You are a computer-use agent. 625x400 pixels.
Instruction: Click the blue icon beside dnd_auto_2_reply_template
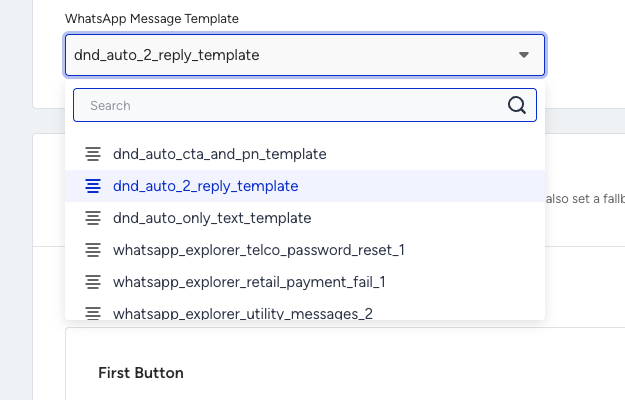point(93,186)
